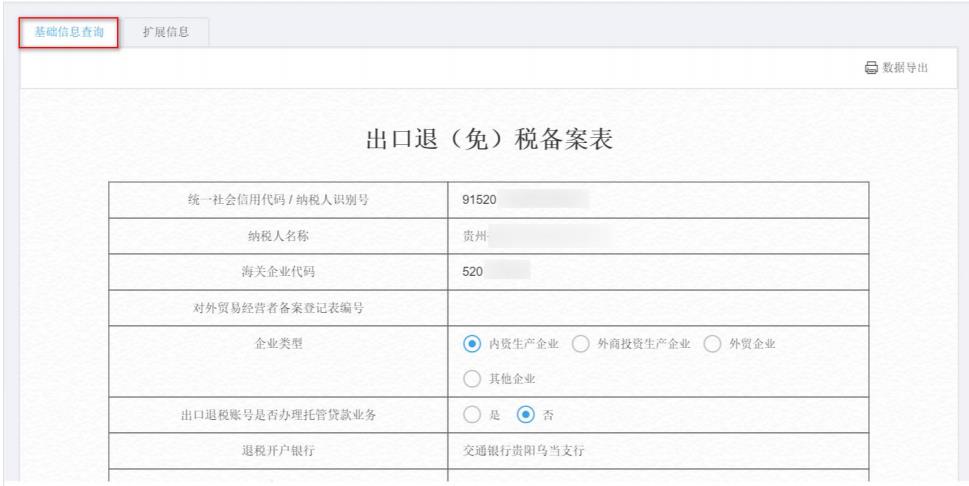The height and width of the screenshot is (486, 969).
Task: Click the empty 对外贸易经营者备案登记表编号 field
Action: pyautogui.click(x=658, y=308)
